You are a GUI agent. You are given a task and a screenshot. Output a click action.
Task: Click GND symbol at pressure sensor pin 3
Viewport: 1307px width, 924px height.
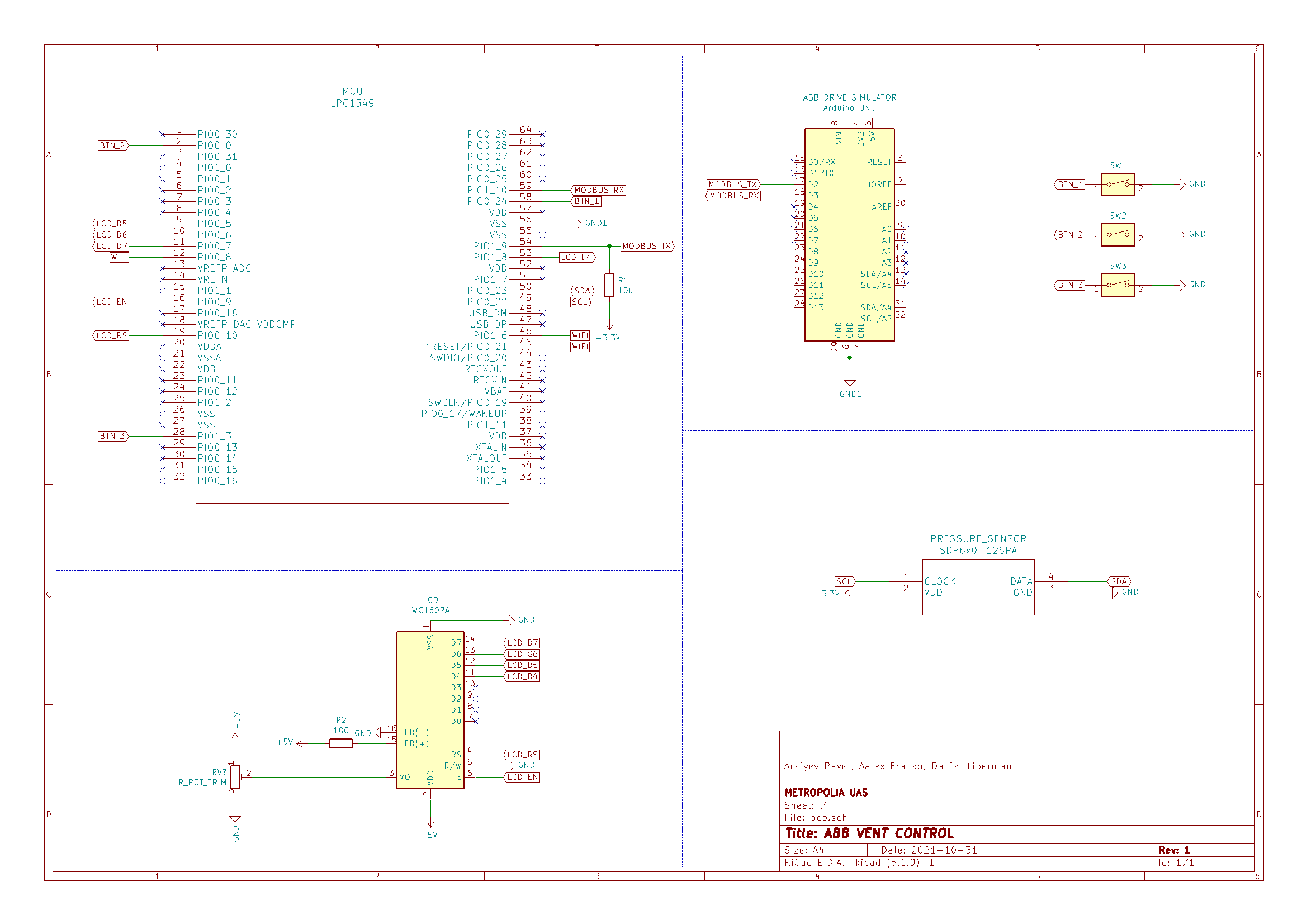pyautogui.click(x=1115, y=593)
